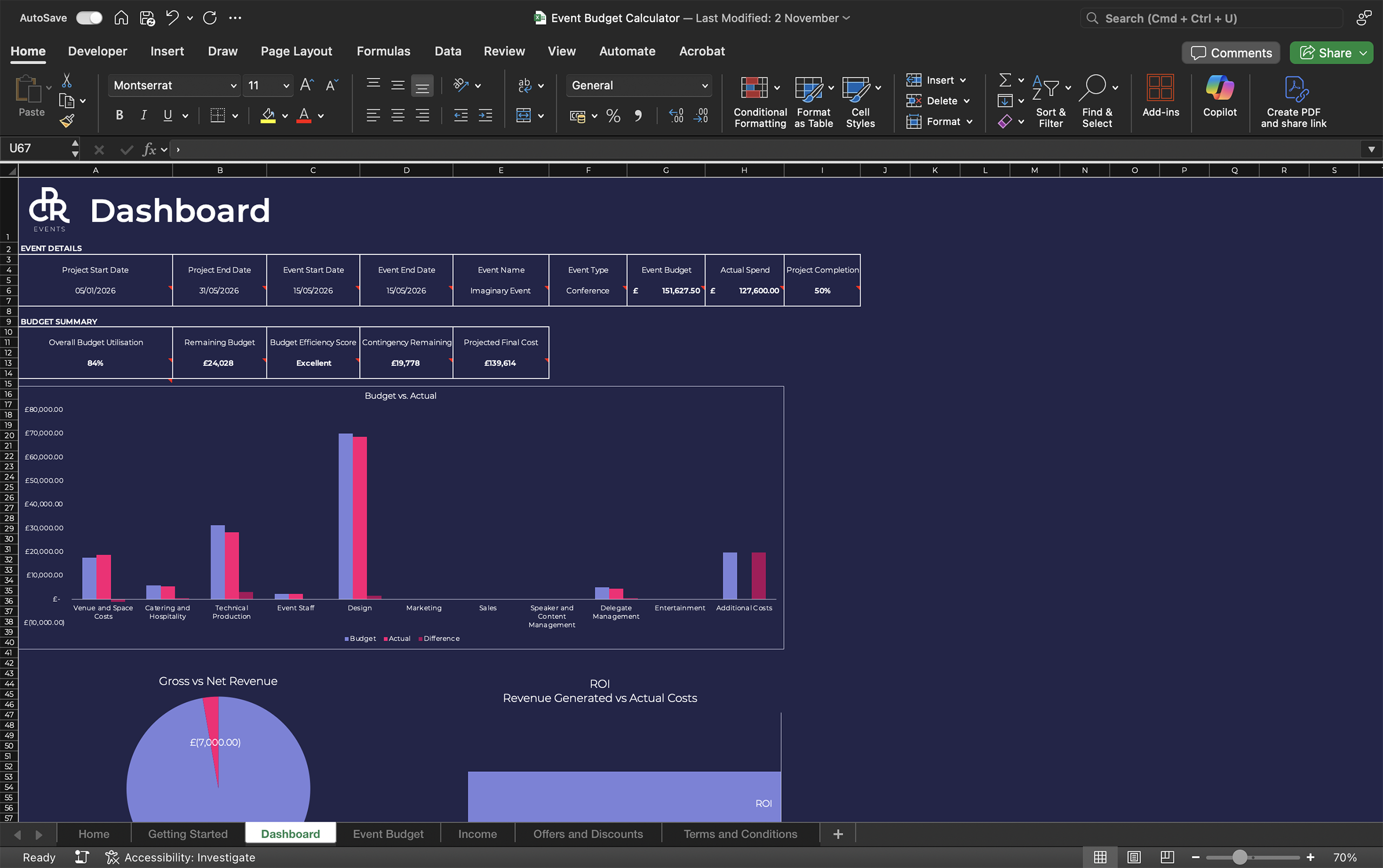Switch to the Event Budget sheet tab
Image resolution: width=1383 pixels, height=868 pixels.
(x=388, y=833)
